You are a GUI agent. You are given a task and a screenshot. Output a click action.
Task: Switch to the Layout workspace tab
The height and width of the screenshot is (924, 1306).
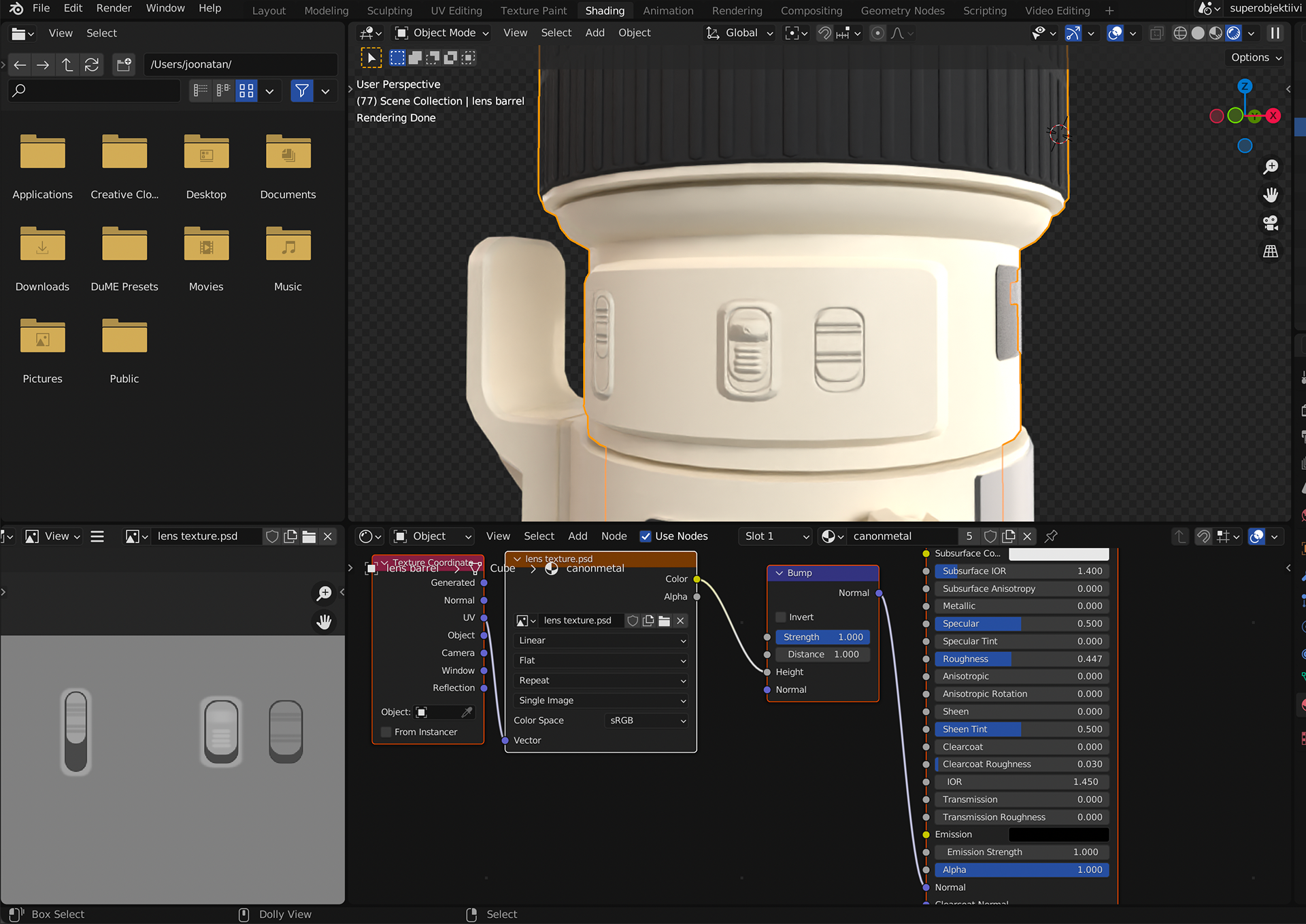coord(269,11)
